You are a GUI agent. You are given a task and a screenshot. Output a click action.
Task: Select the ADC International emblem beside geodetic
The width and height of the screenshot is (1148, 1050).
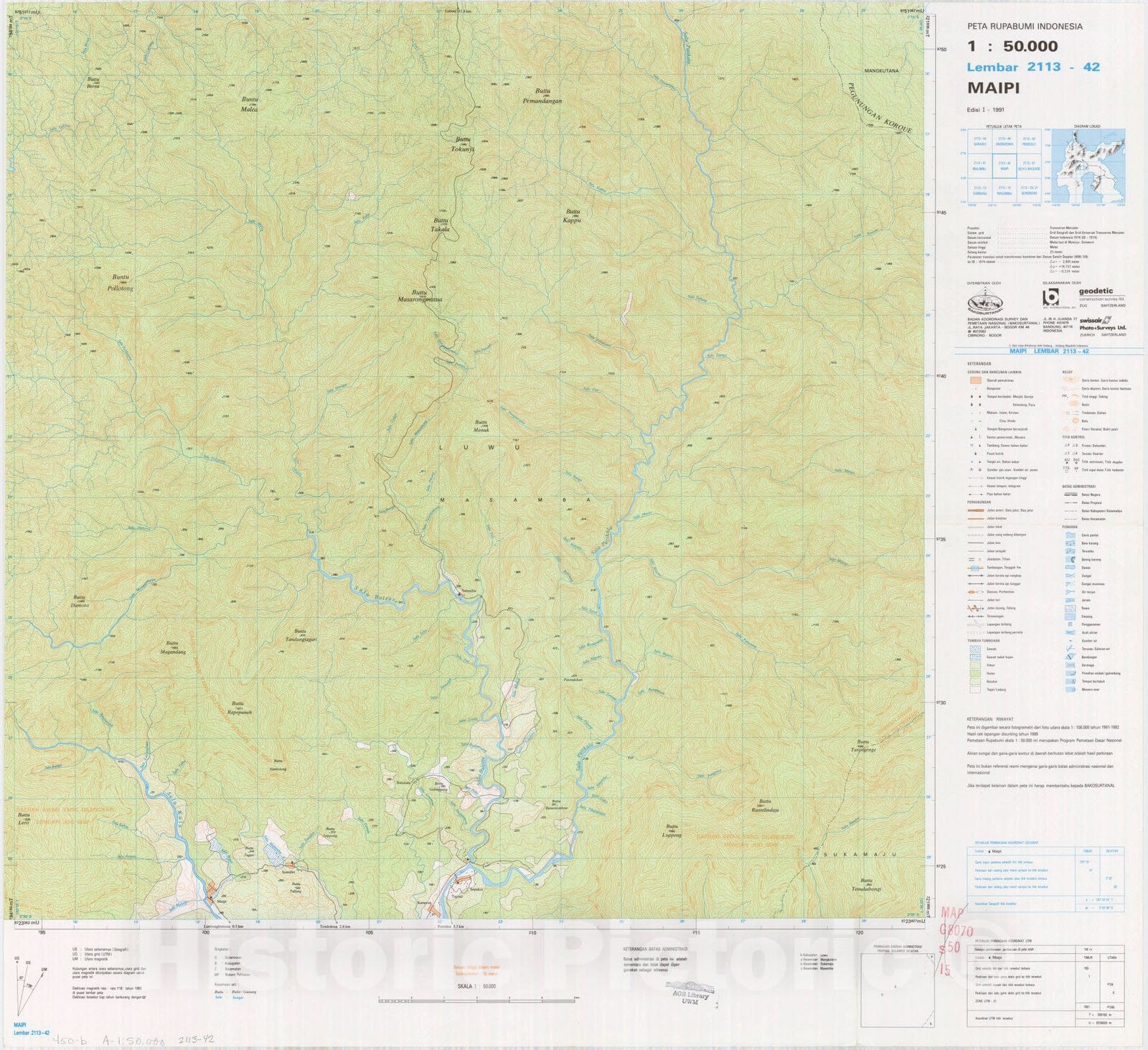click(1052, 297)
